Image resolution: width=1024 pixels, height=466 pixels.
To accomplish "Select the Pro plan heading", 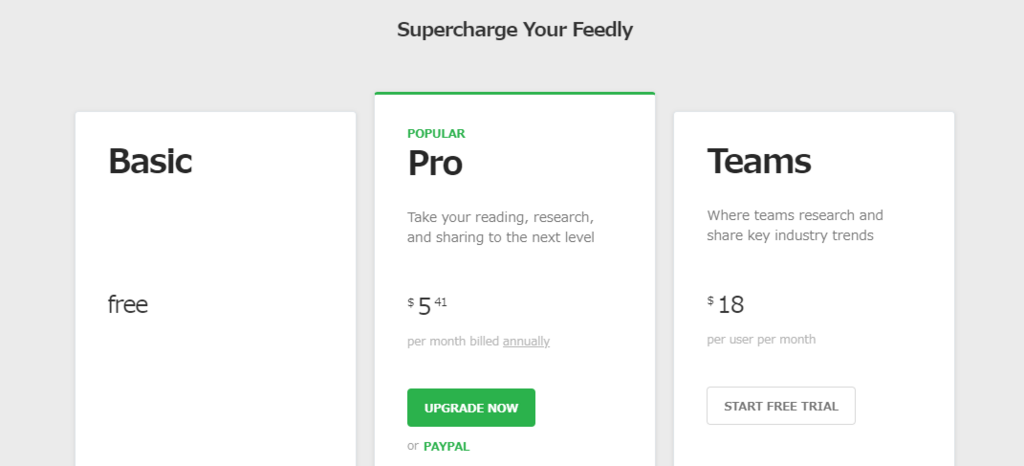I will (x=435, y=162).
